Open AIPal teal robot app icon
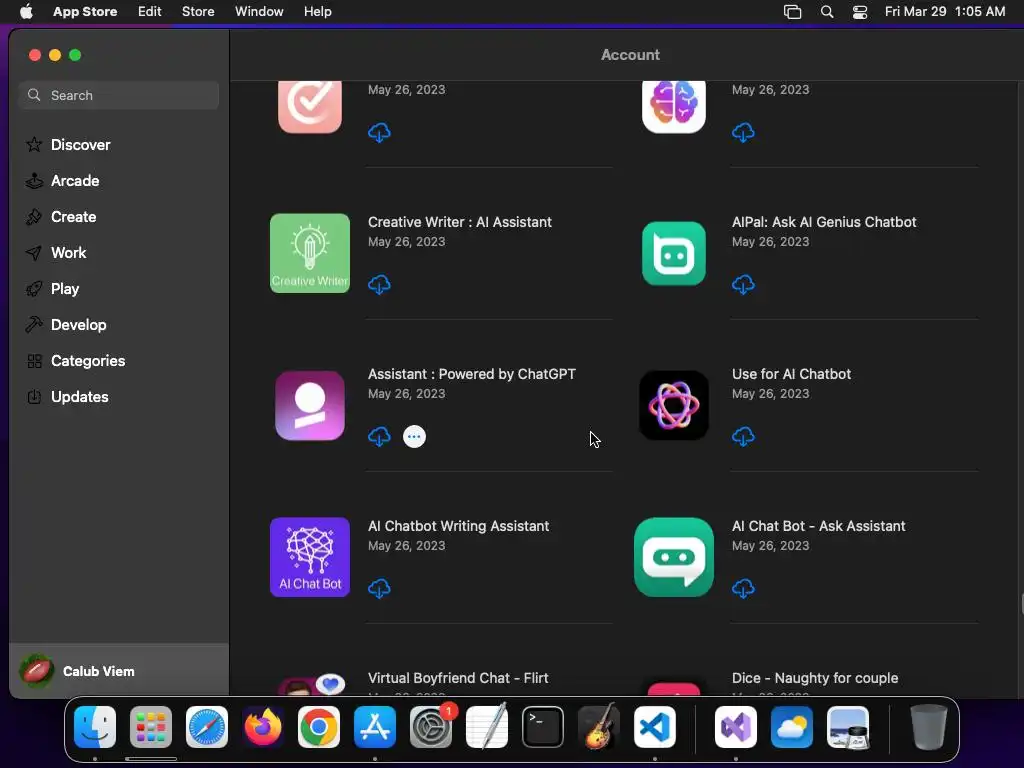The height and width of the screenshot is (768, 1024). tap(674, 253)
